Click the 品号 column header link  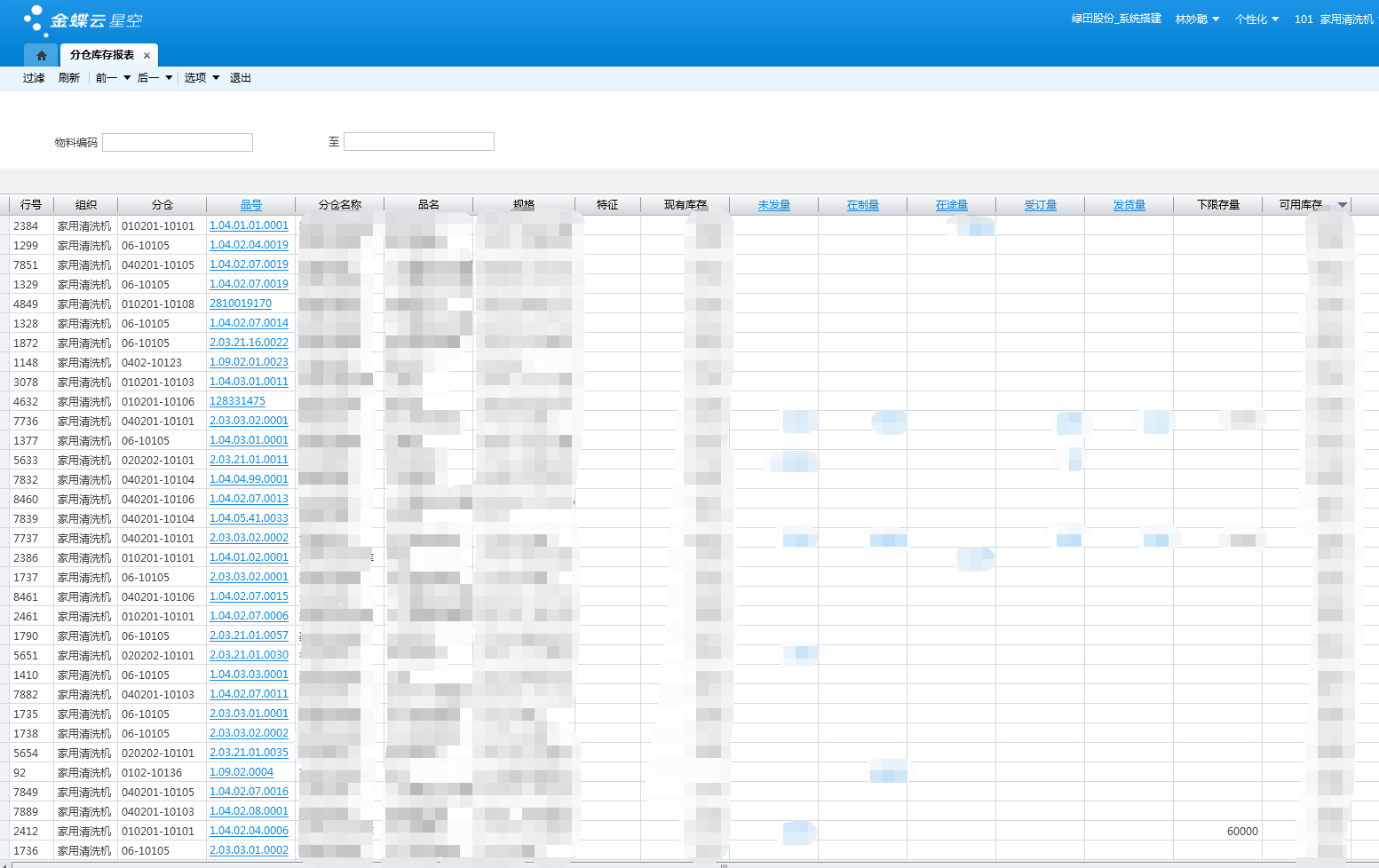(x=250, y=205)
